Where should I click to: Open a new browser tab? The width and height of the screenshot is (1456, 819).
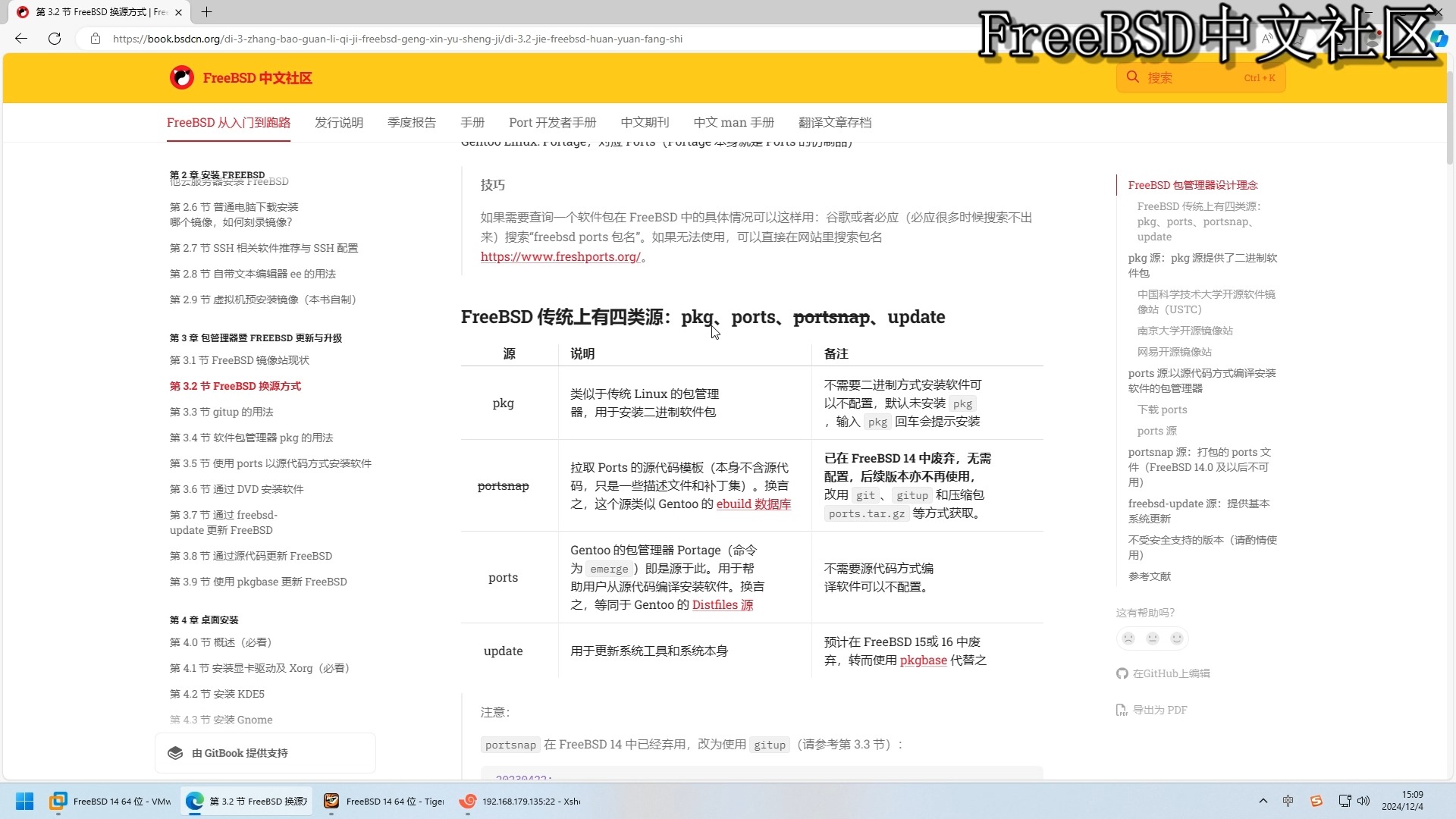click(206, 12)
